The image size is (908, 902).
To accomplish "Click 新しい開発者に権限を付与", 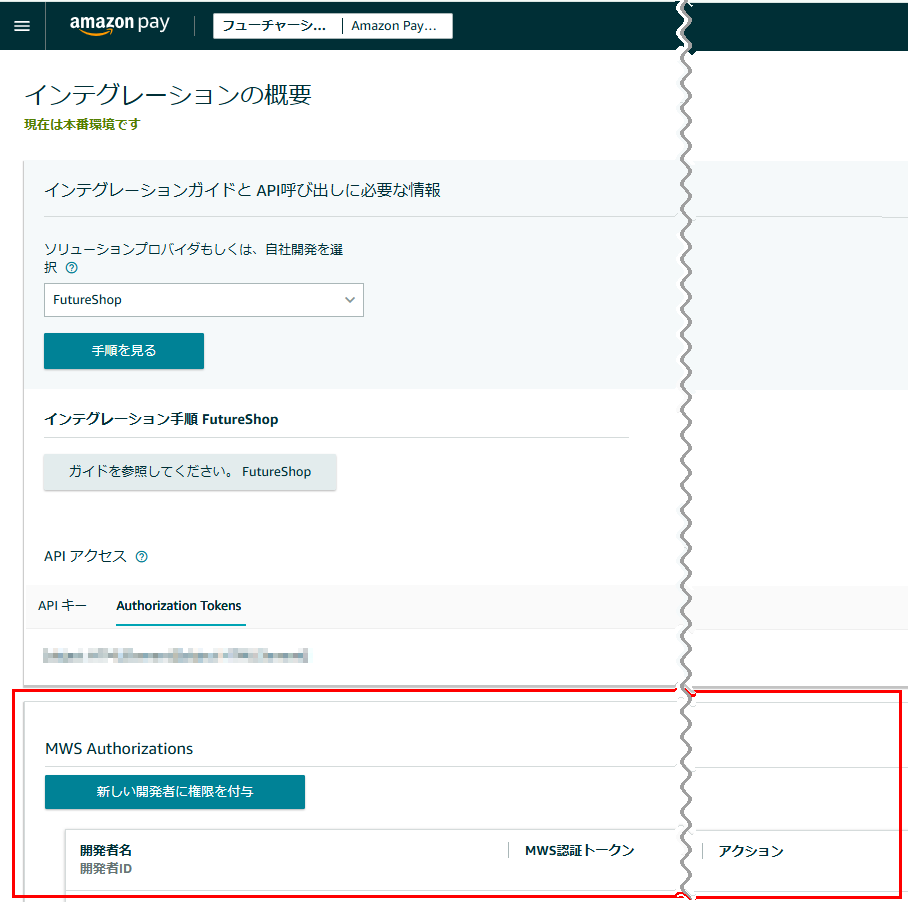I will (174, 791).
